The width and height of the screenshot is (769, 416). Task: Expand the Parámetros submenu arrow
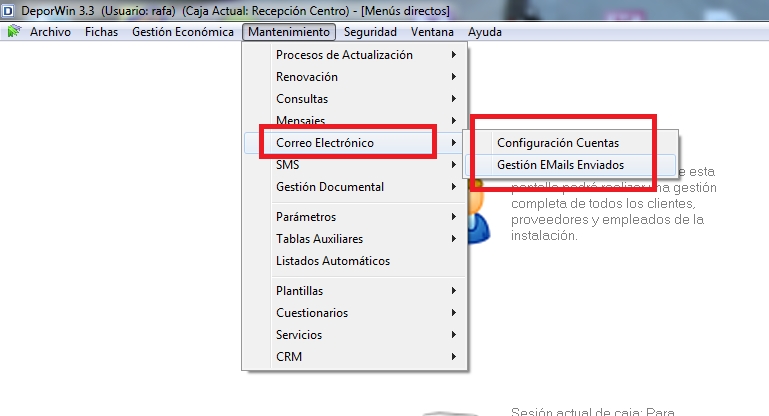(x=454, y=217)
